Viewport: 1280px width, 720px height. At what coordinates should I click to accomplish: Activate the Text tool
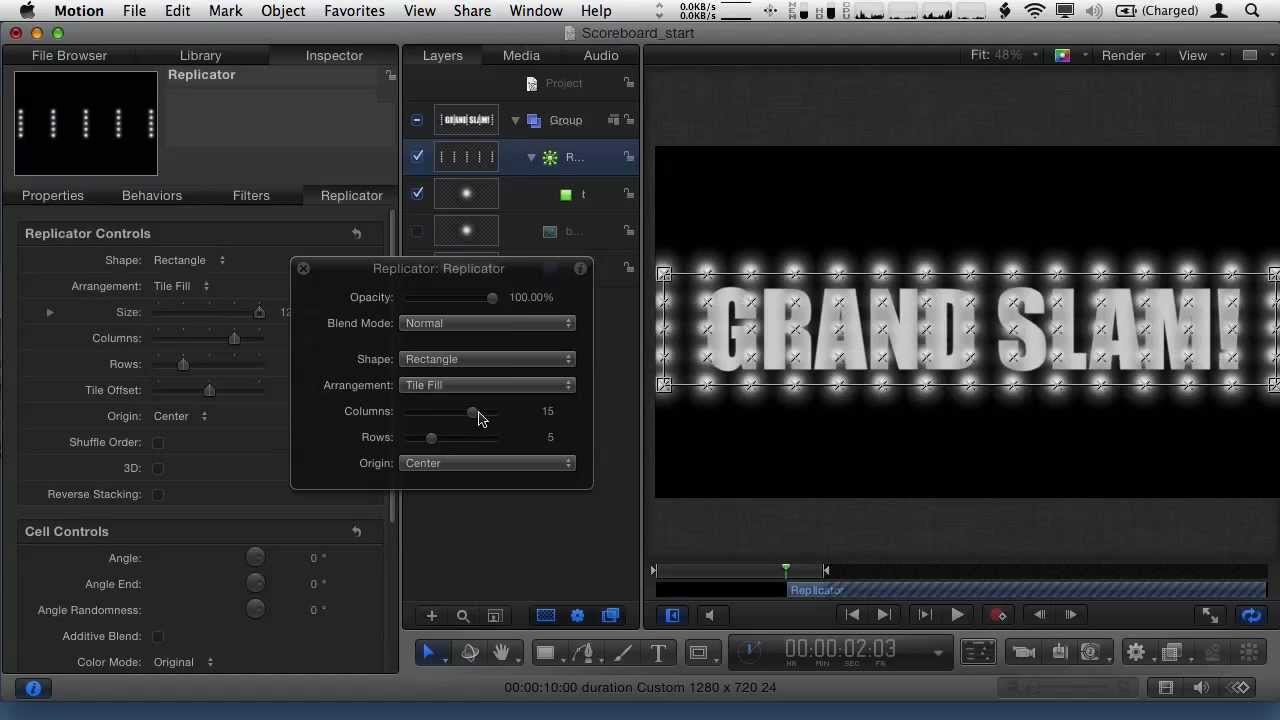[x=658, y=653]
